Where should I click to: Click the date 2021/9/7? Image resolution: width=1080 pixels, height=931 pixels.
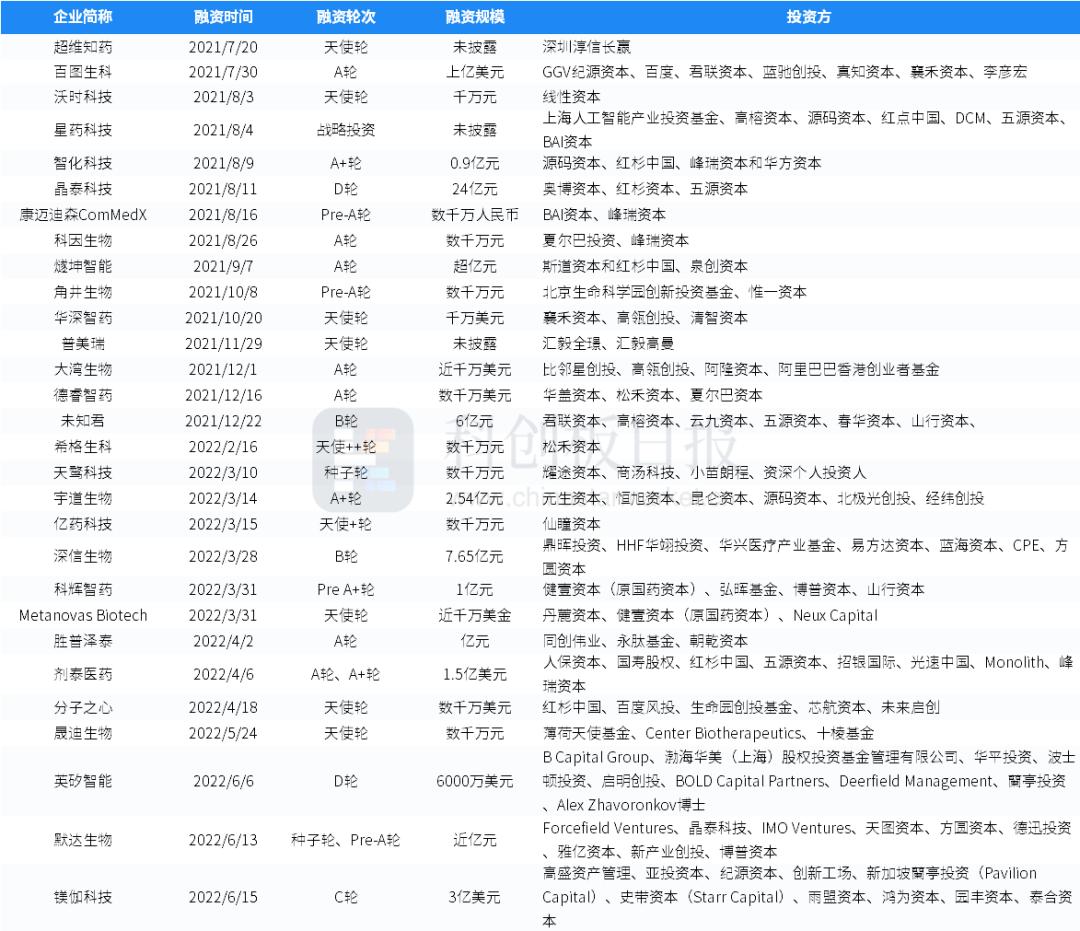click(223, 266)
